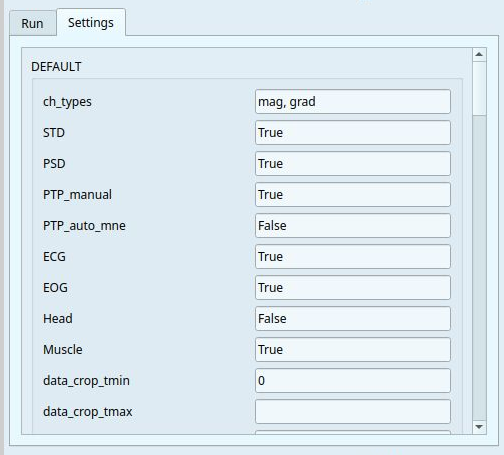Click the EOG label
Viewport: 504px width, 455px height.
(55, 288)
